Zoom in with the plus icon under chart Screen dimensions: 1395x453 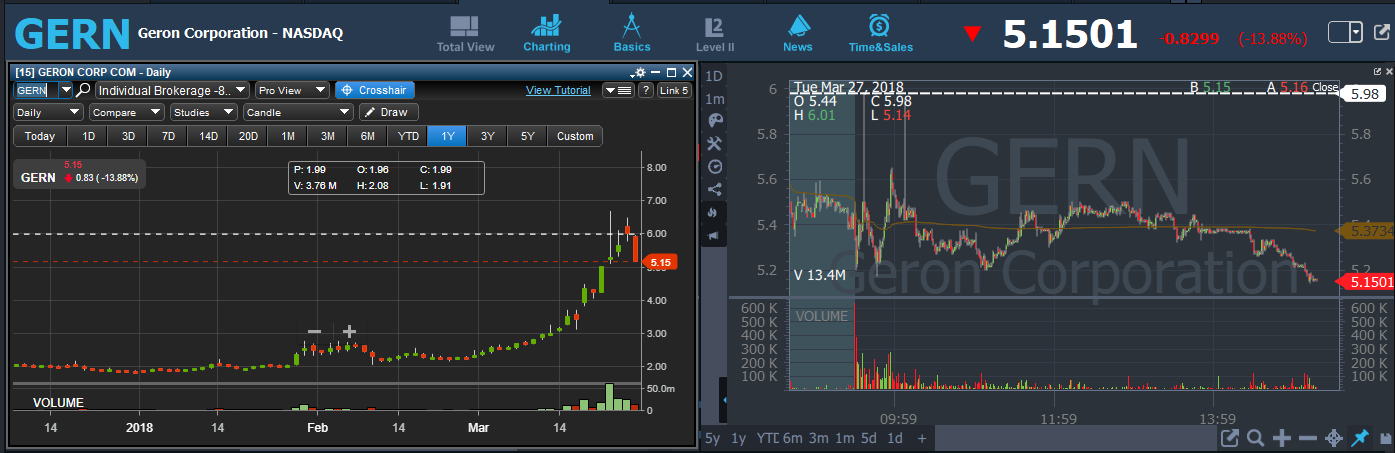[x=1282, y=438]
